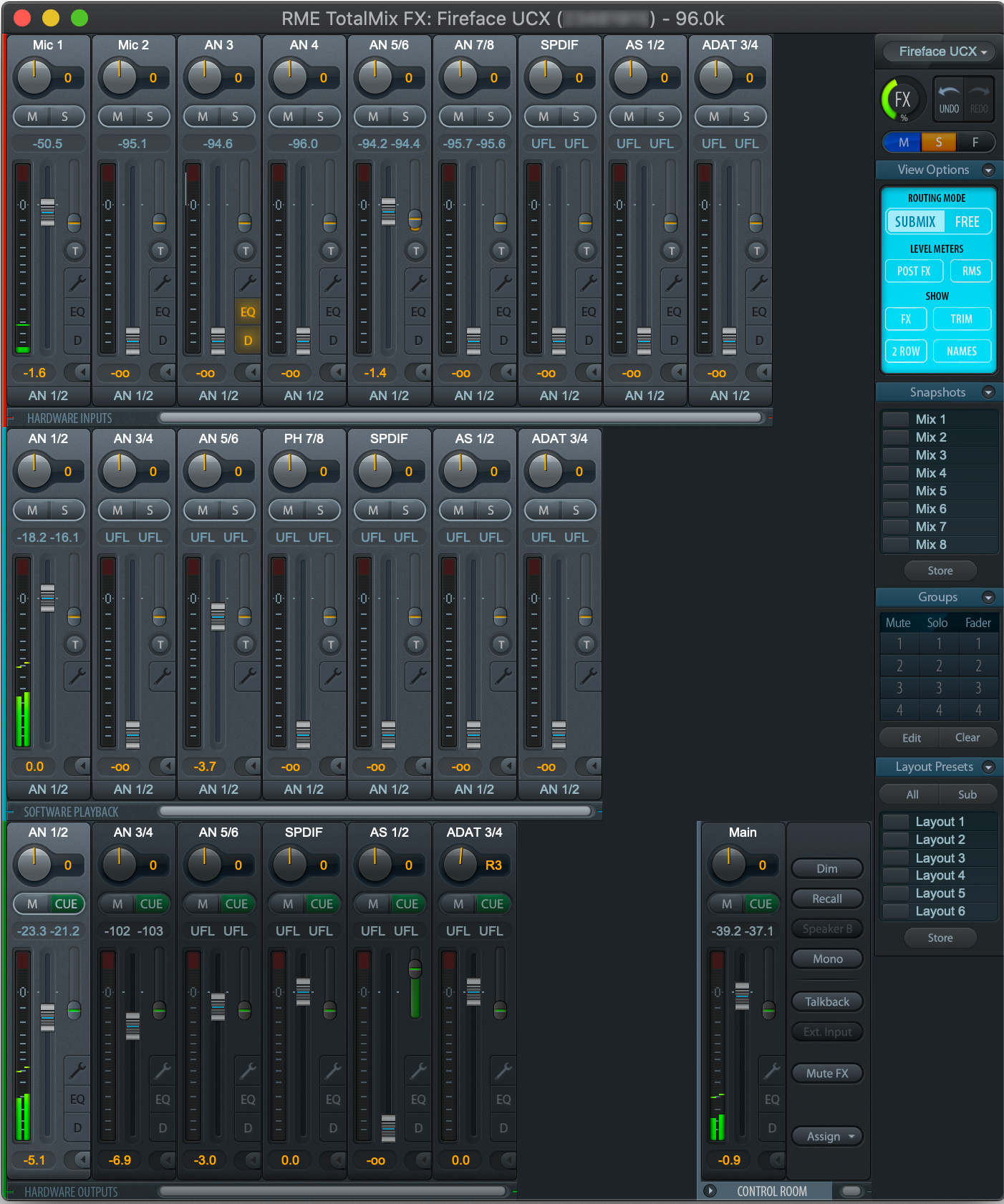Open wrench settings on Main control room channel
1004x1204 pixels.
coord(771,1069)
